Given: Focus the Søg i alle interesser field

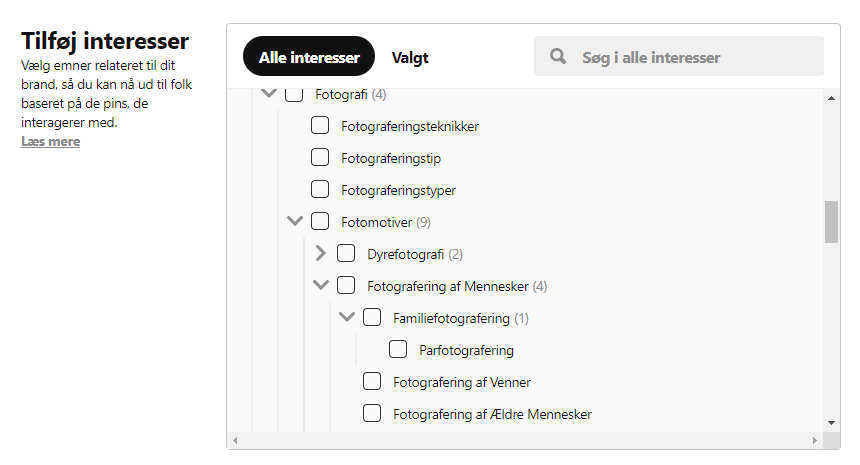Looking at the screenshot, I should point(678,56).
